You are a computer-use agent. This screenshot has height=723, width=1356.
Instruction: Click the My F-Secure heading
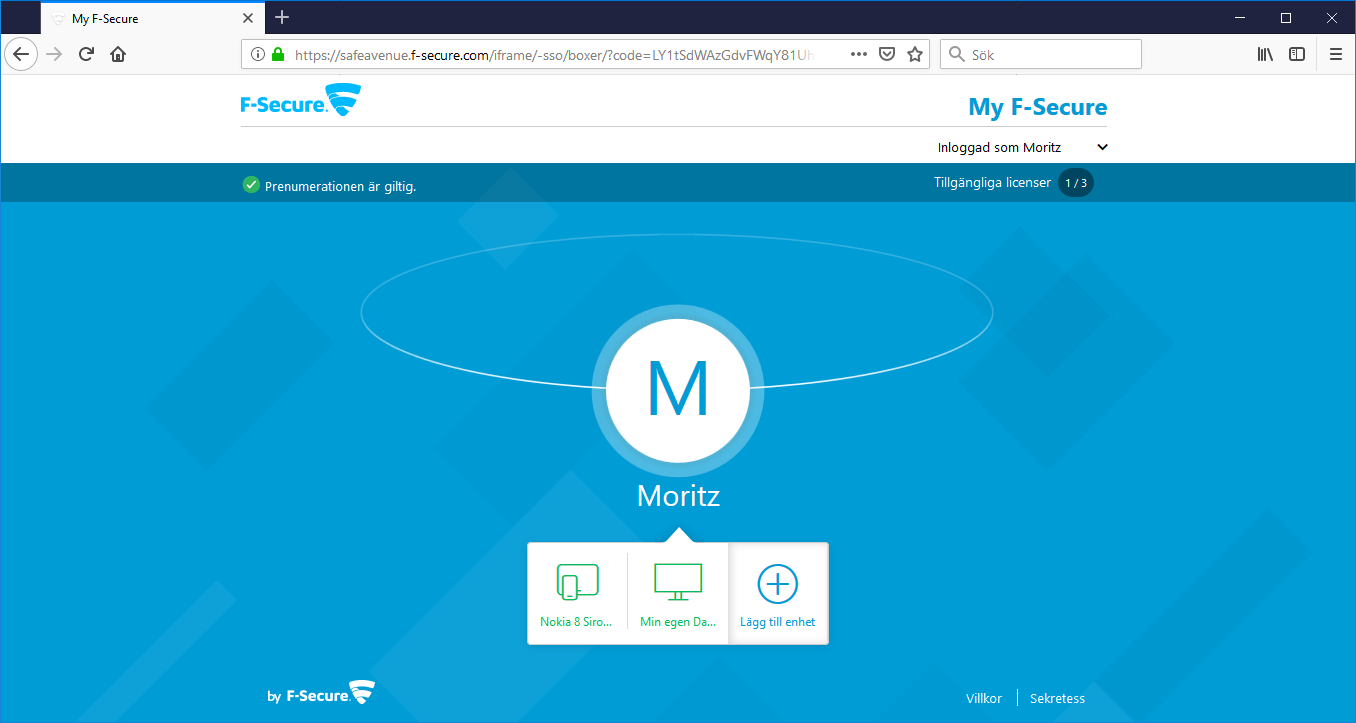(x=1038, y=107)
